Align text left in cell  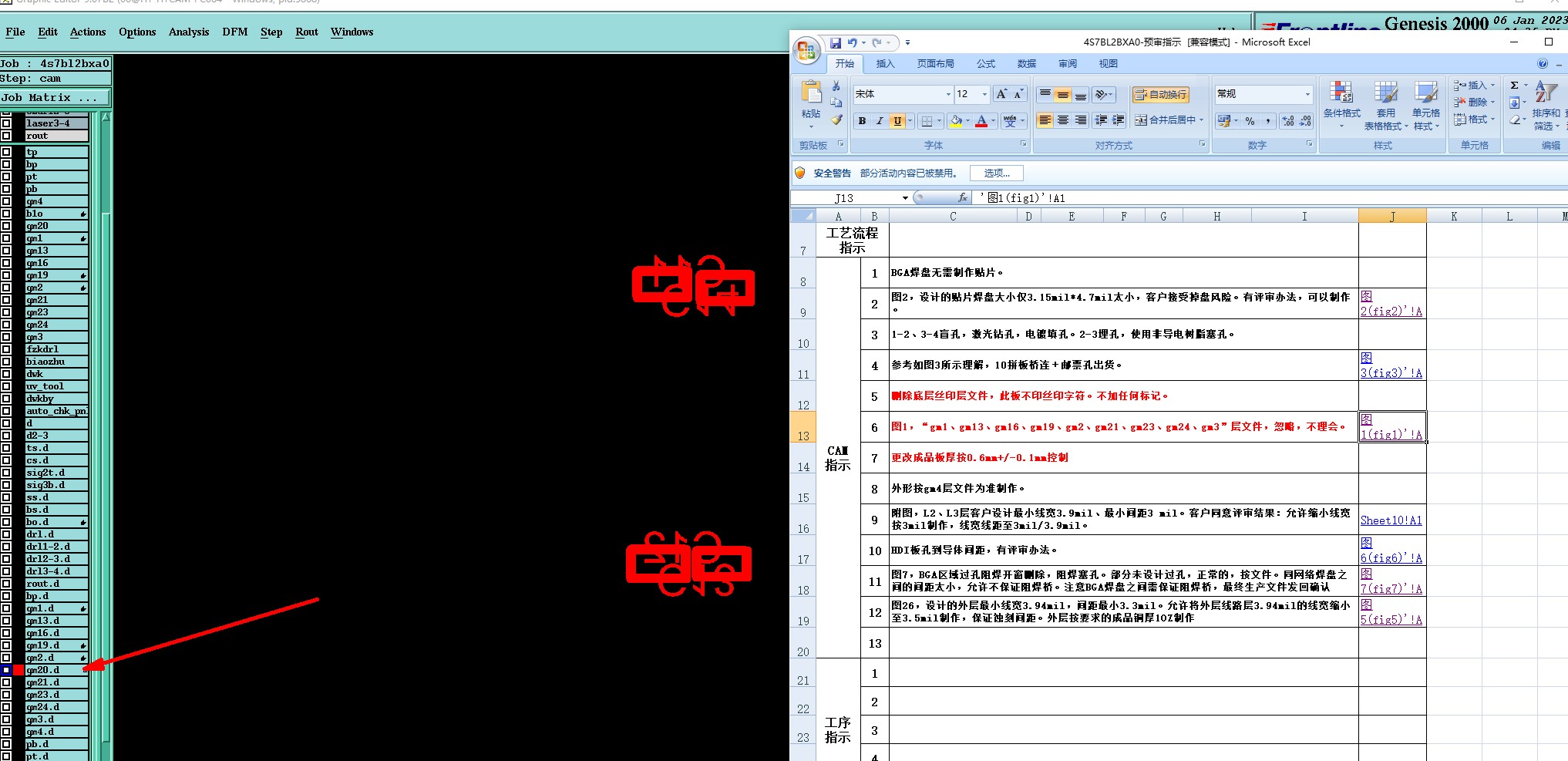coord(1045,120)
